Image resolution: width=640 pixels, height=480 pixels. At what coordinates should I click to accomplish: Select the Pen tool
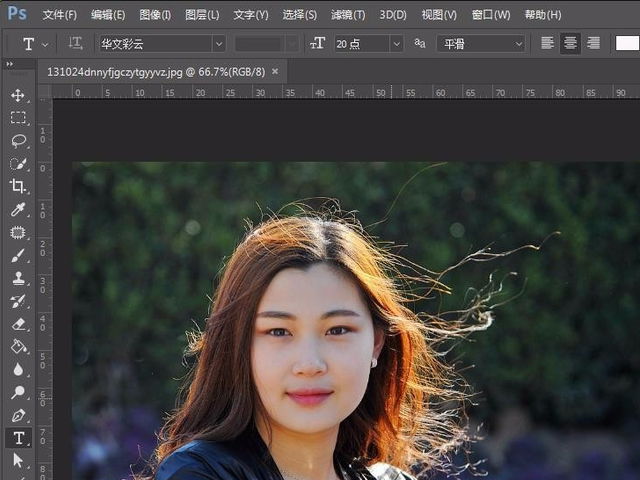pos(18,416)
